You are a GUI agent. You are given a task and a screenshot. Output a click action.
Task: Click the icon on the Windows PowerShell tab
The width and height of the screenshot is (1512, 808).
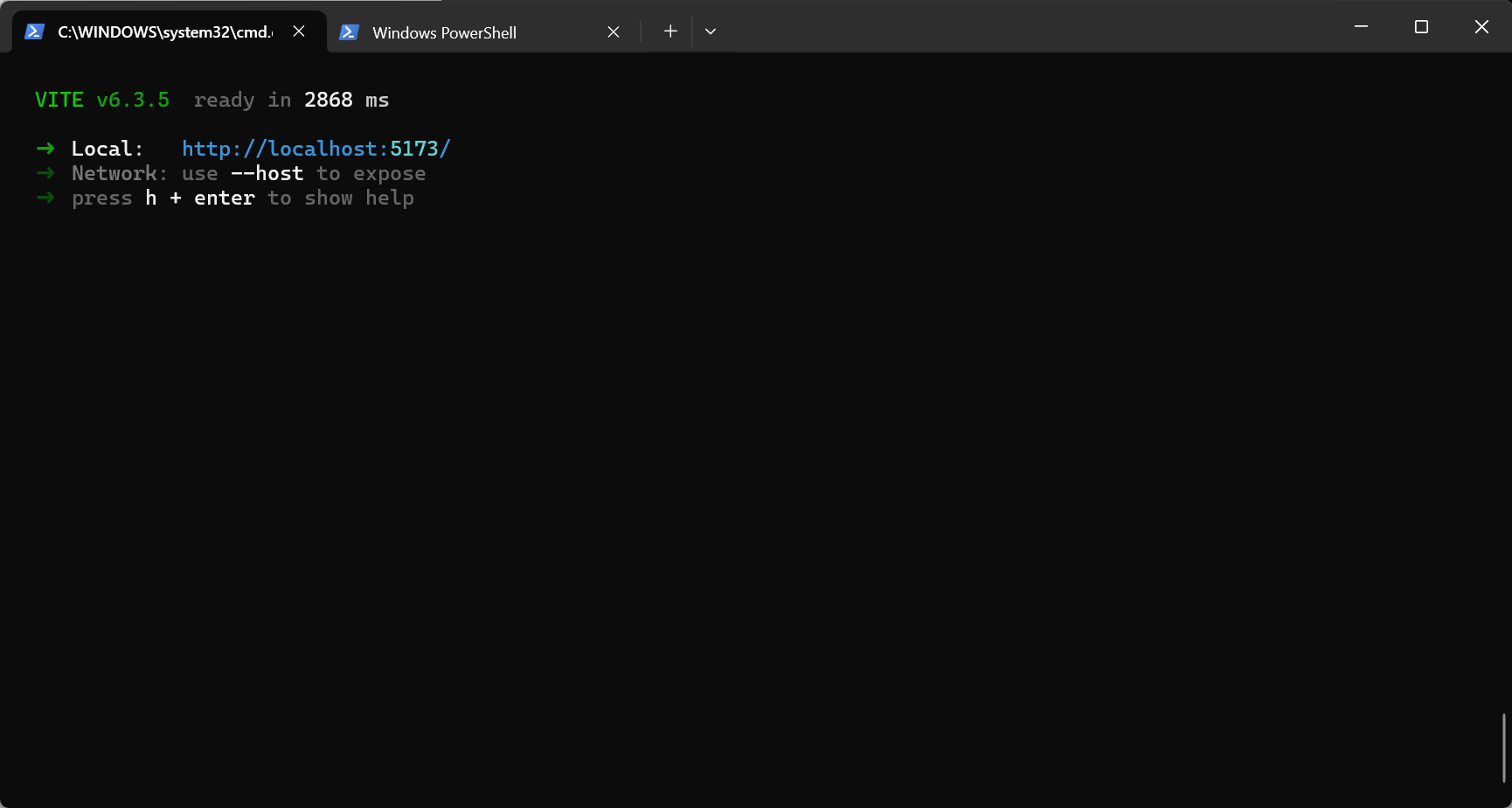[349, 32]
